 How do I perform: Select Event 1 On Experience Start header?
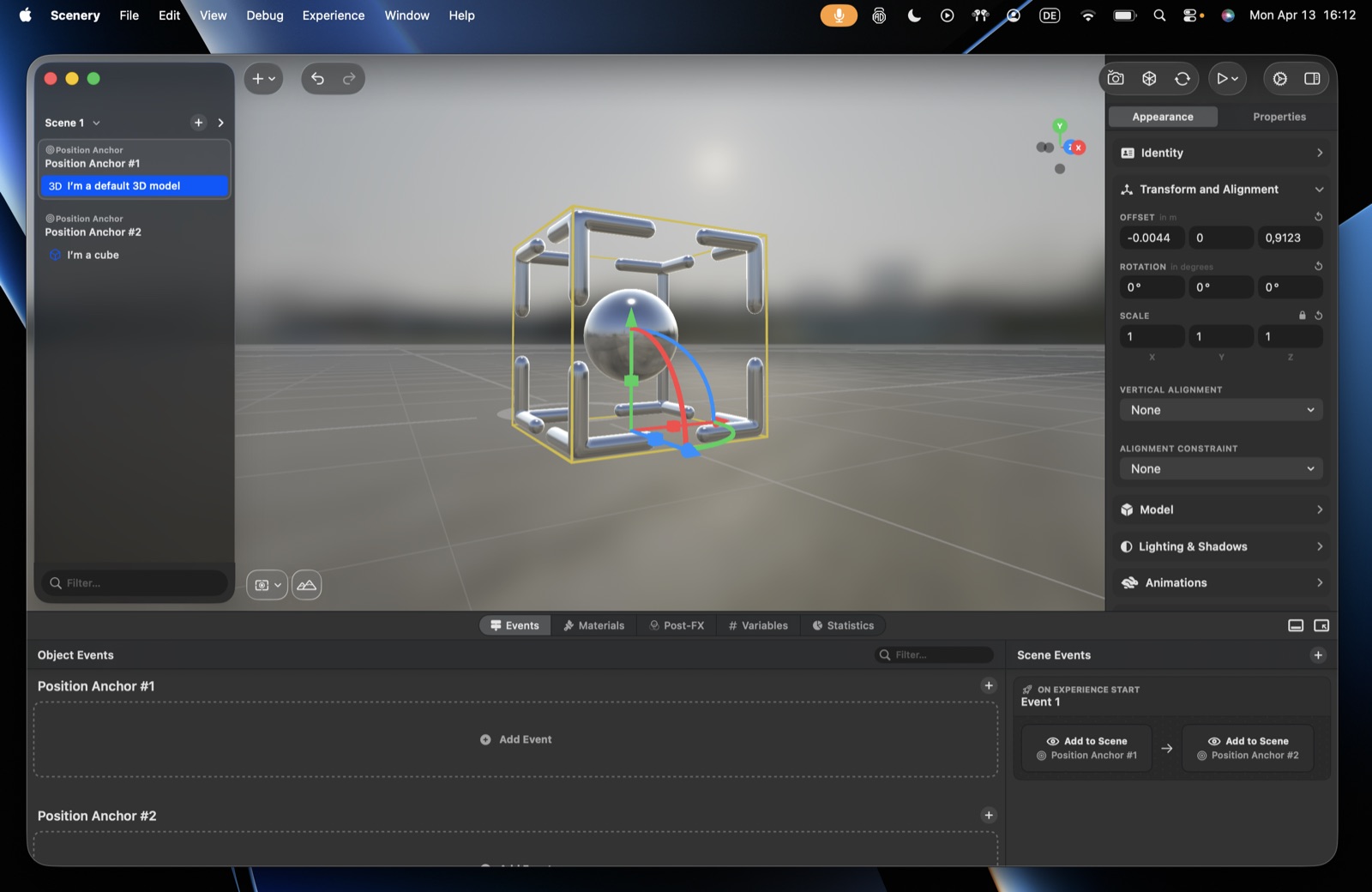tap(1171, 696)
